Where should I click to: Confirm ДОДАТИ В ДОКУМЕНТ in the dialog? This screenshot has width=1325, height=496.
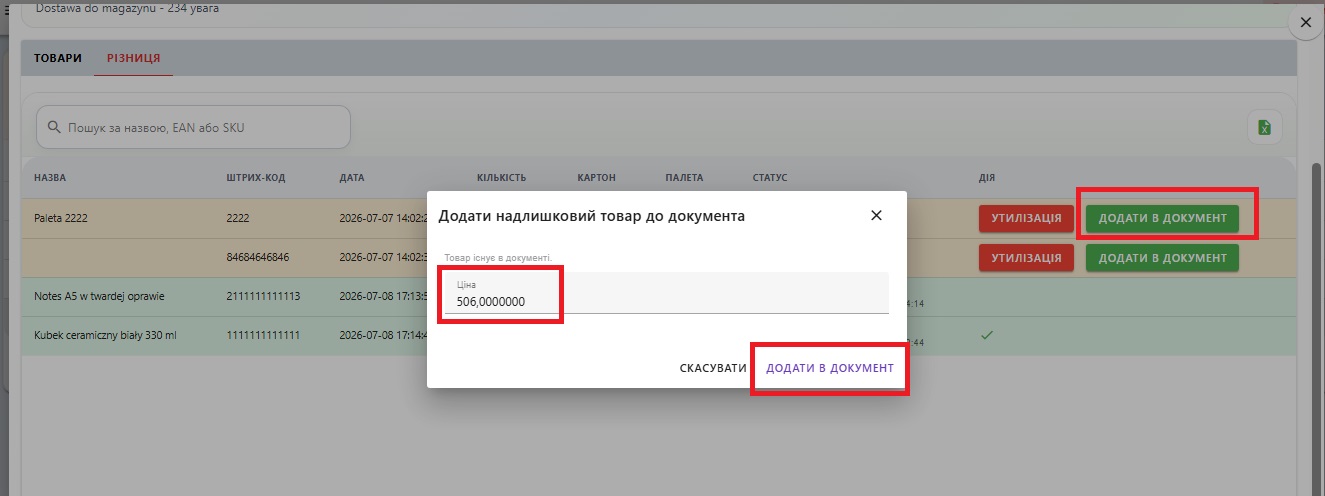coord(830,368)
